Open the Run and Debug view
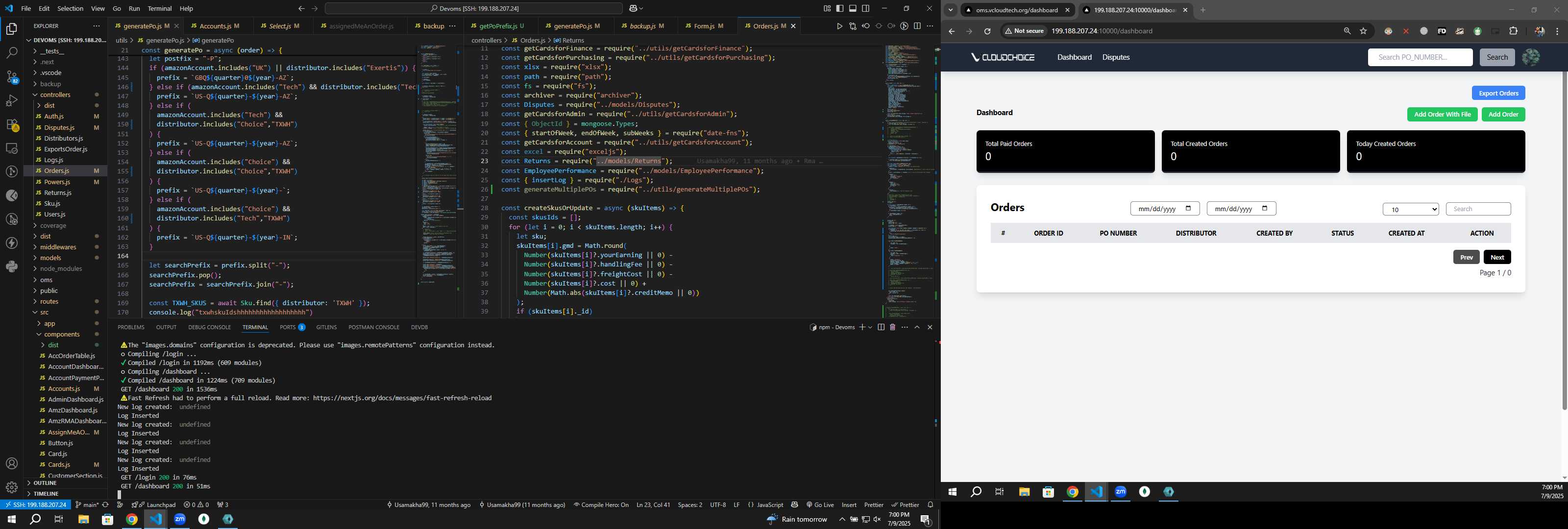Image resolution: width=1568 pixels, height=529 pixels. 12,100
